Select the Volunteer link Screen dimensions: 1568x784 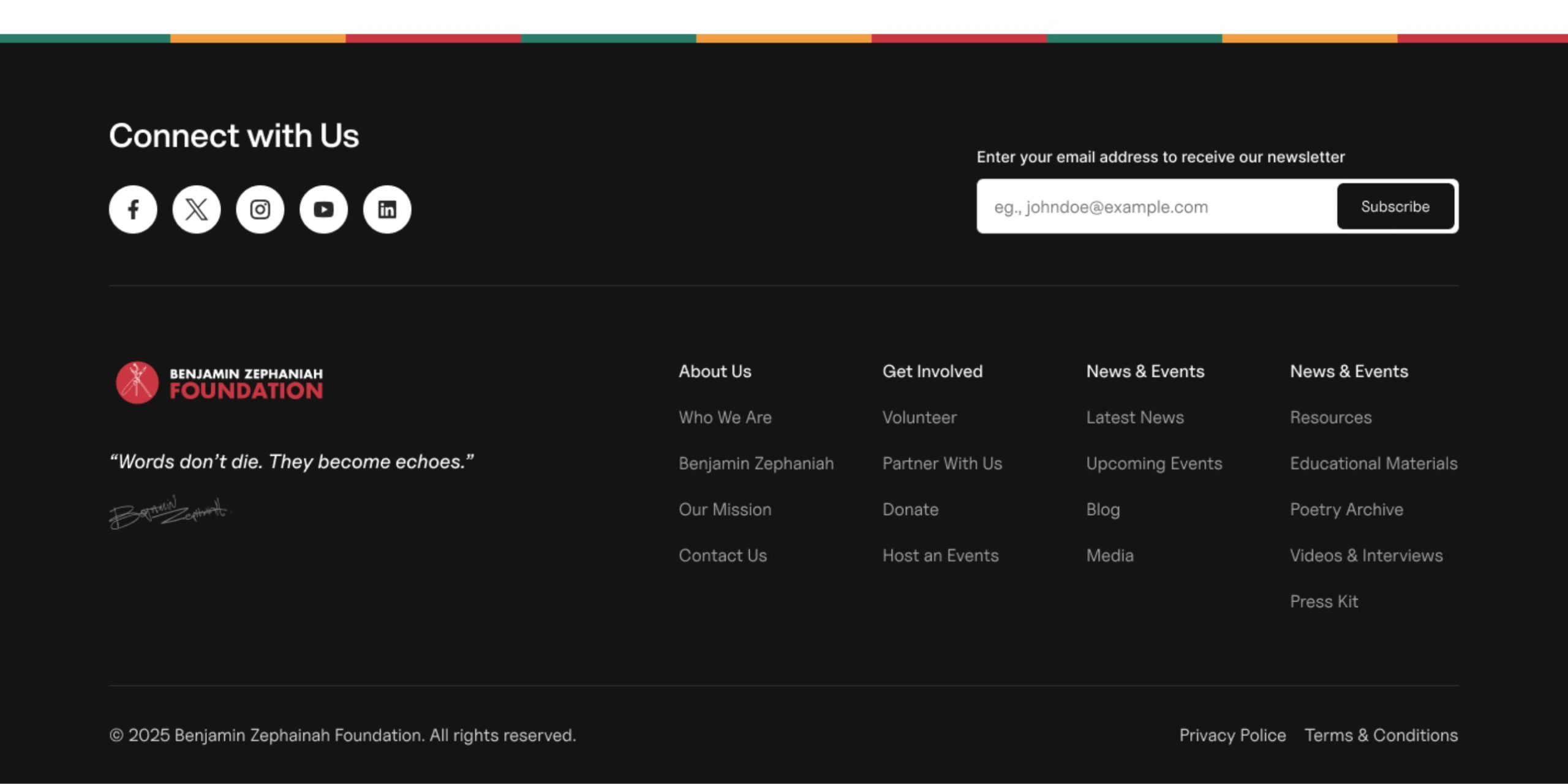(919, 418)
